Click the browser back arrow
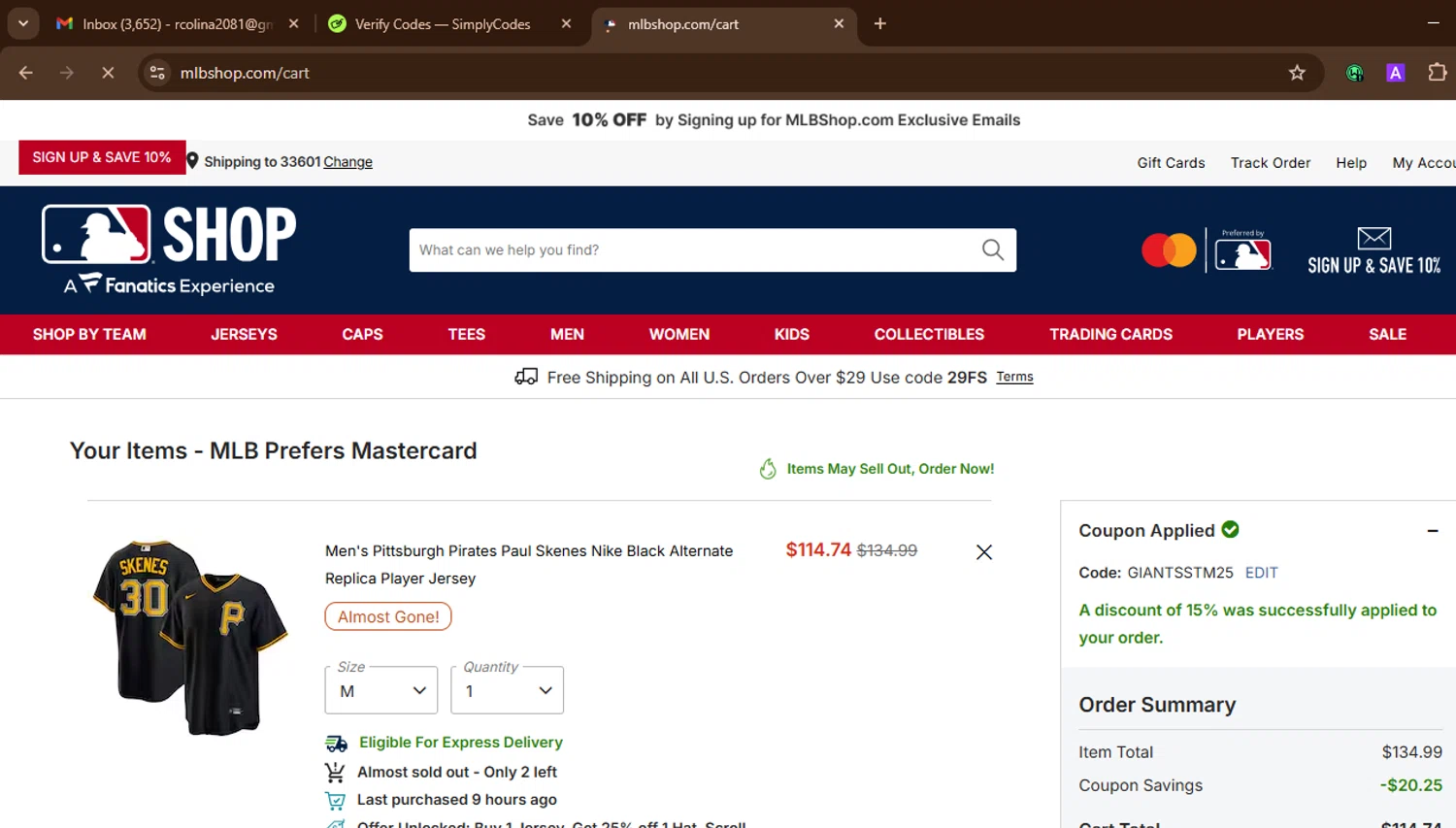1456x828 pixels. [x=26, y=73]
